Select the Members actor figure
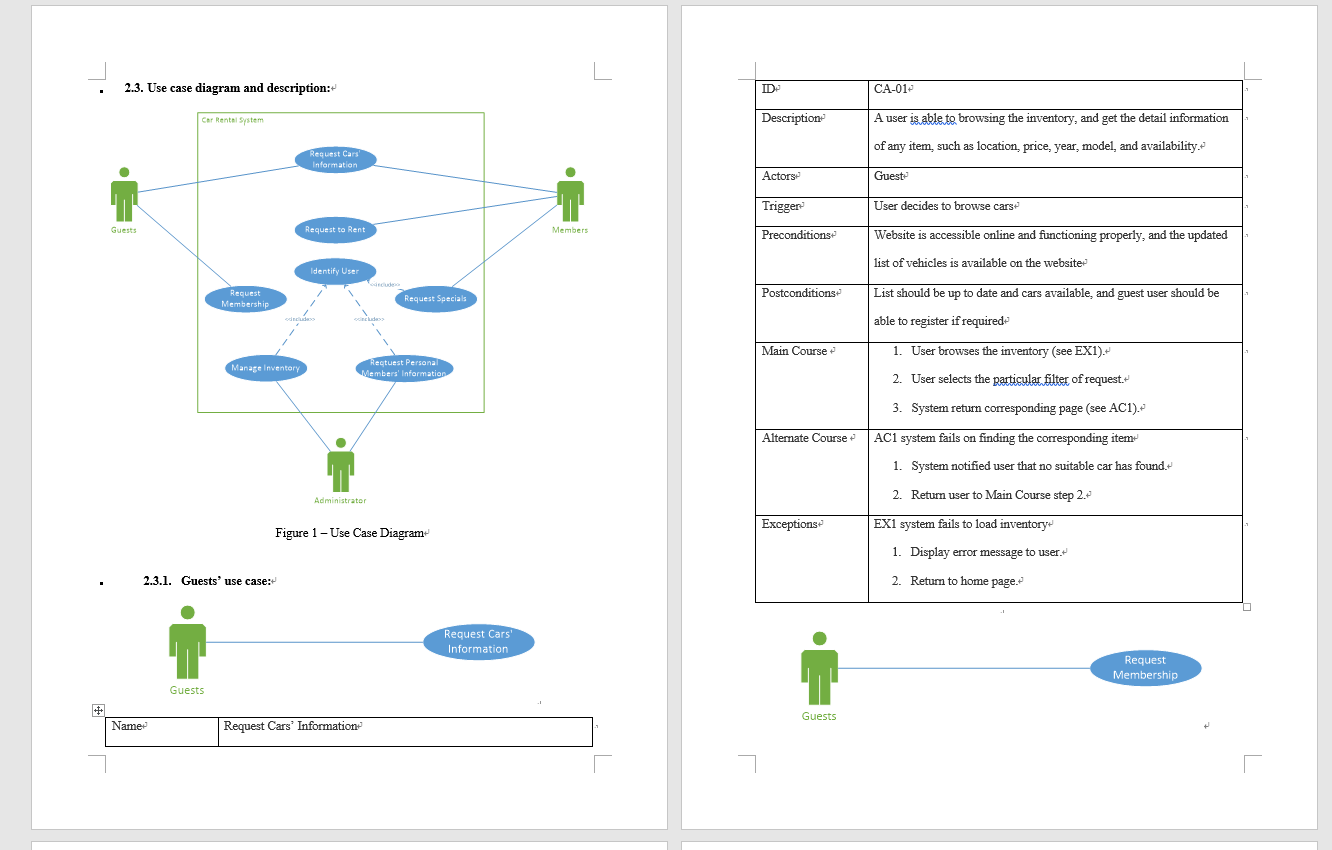Image resolution: width=1332 pixels, height=850 pixels. [570, 195]
